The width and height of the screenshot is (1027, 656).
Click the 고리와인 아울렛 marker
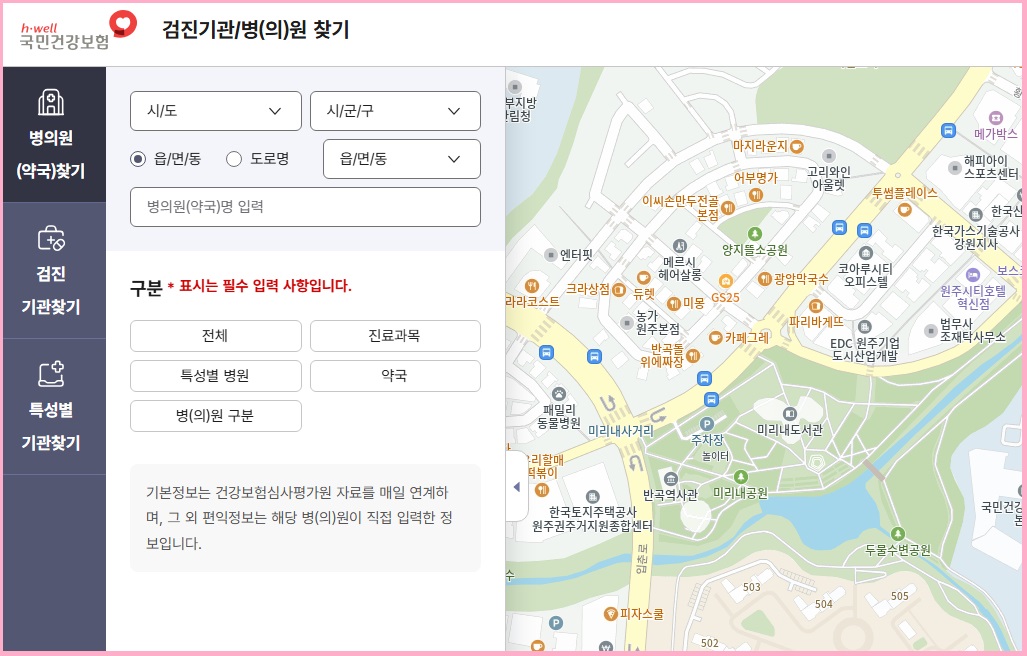coord(829,156)
